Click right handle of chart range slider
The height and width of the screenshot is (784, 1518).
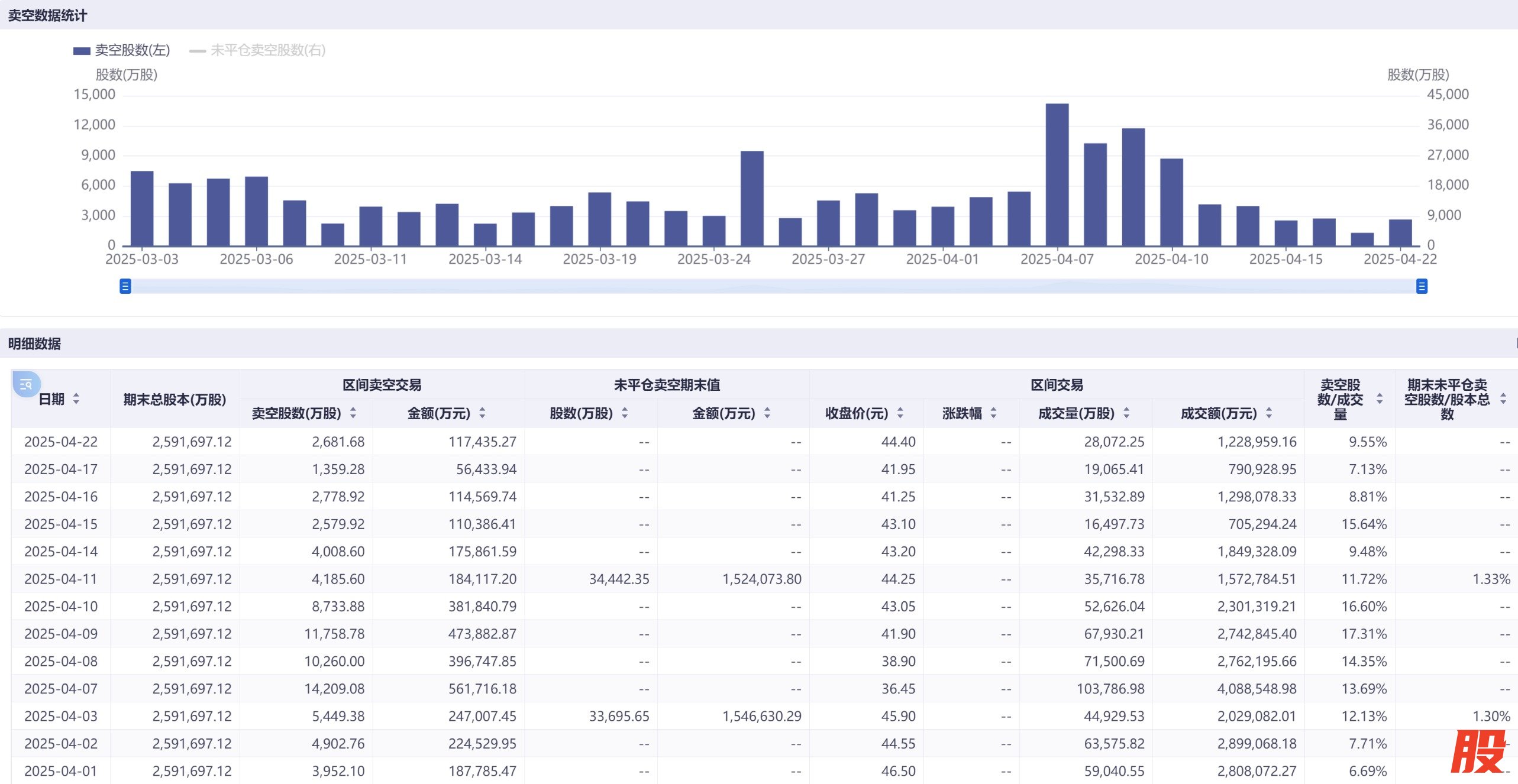tap(1422, 287)
